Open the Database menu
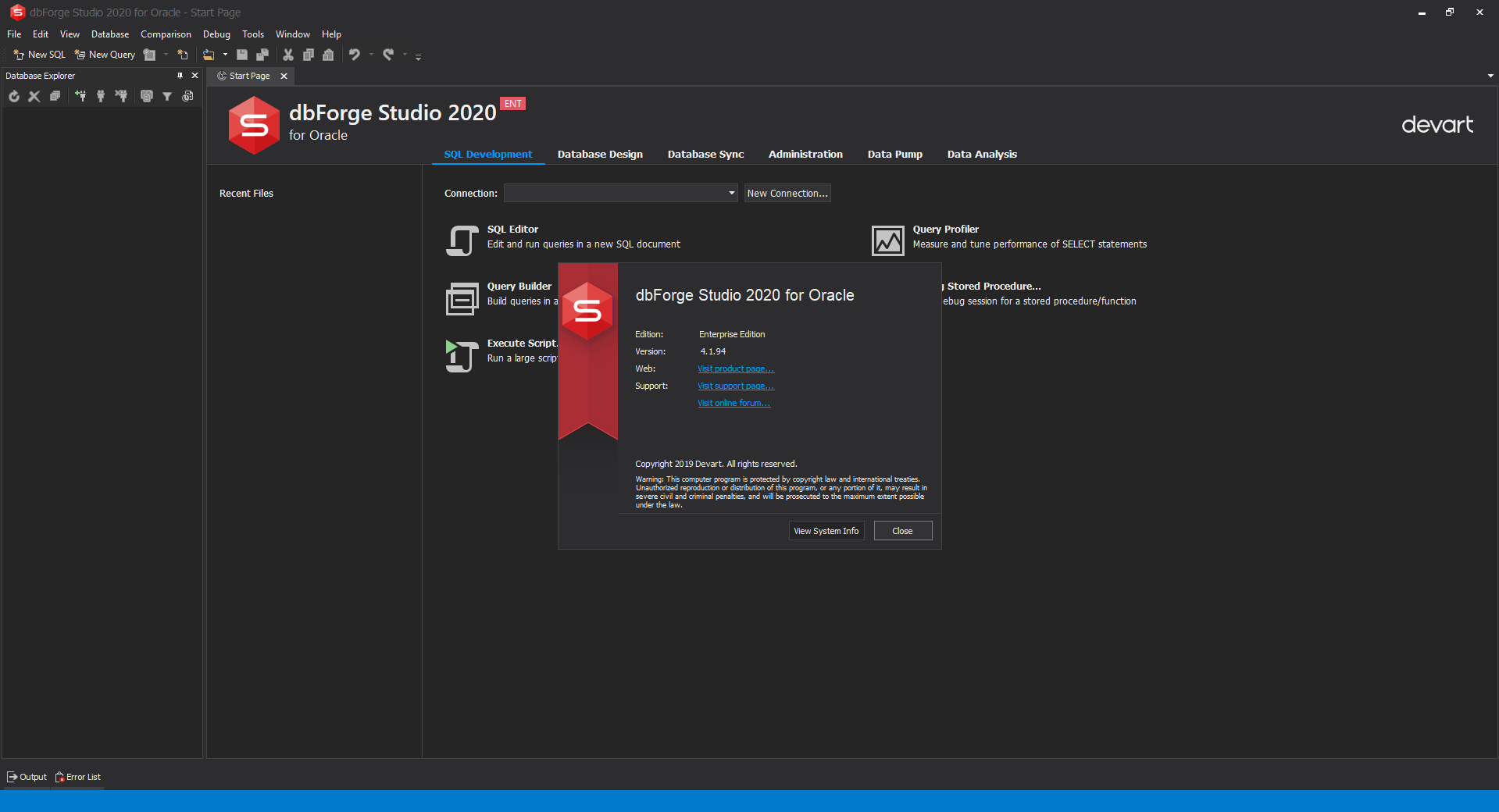Image resolution: width=1499 pixels, height=812 pixels. point(110,34)
